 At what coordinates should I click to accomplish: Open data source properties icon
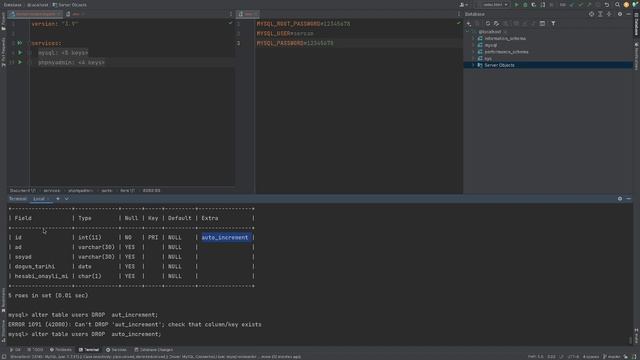pos(496,24)
